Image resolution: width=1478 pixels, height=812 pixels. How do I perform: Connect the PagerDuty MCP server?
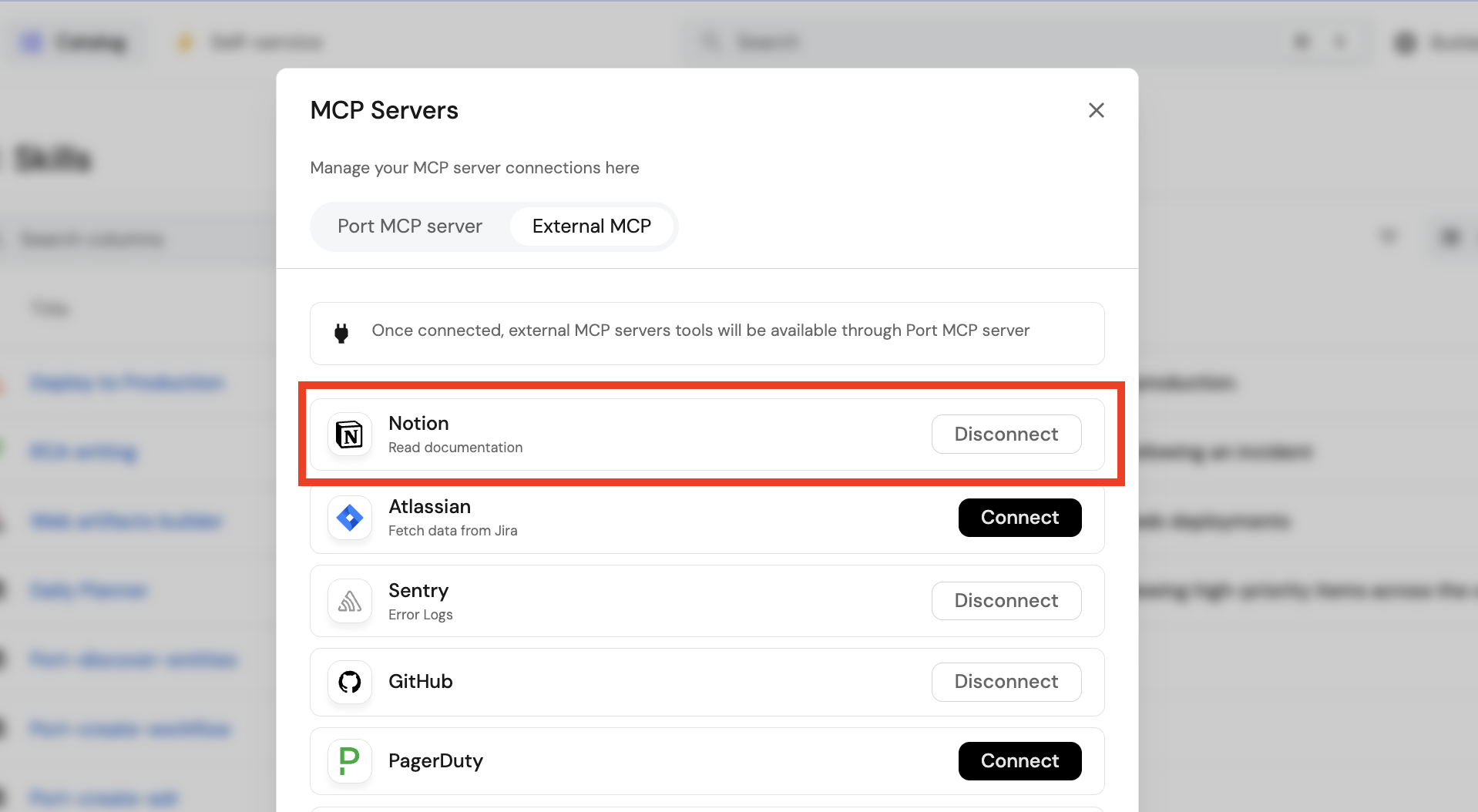[x=1019, y=761]
